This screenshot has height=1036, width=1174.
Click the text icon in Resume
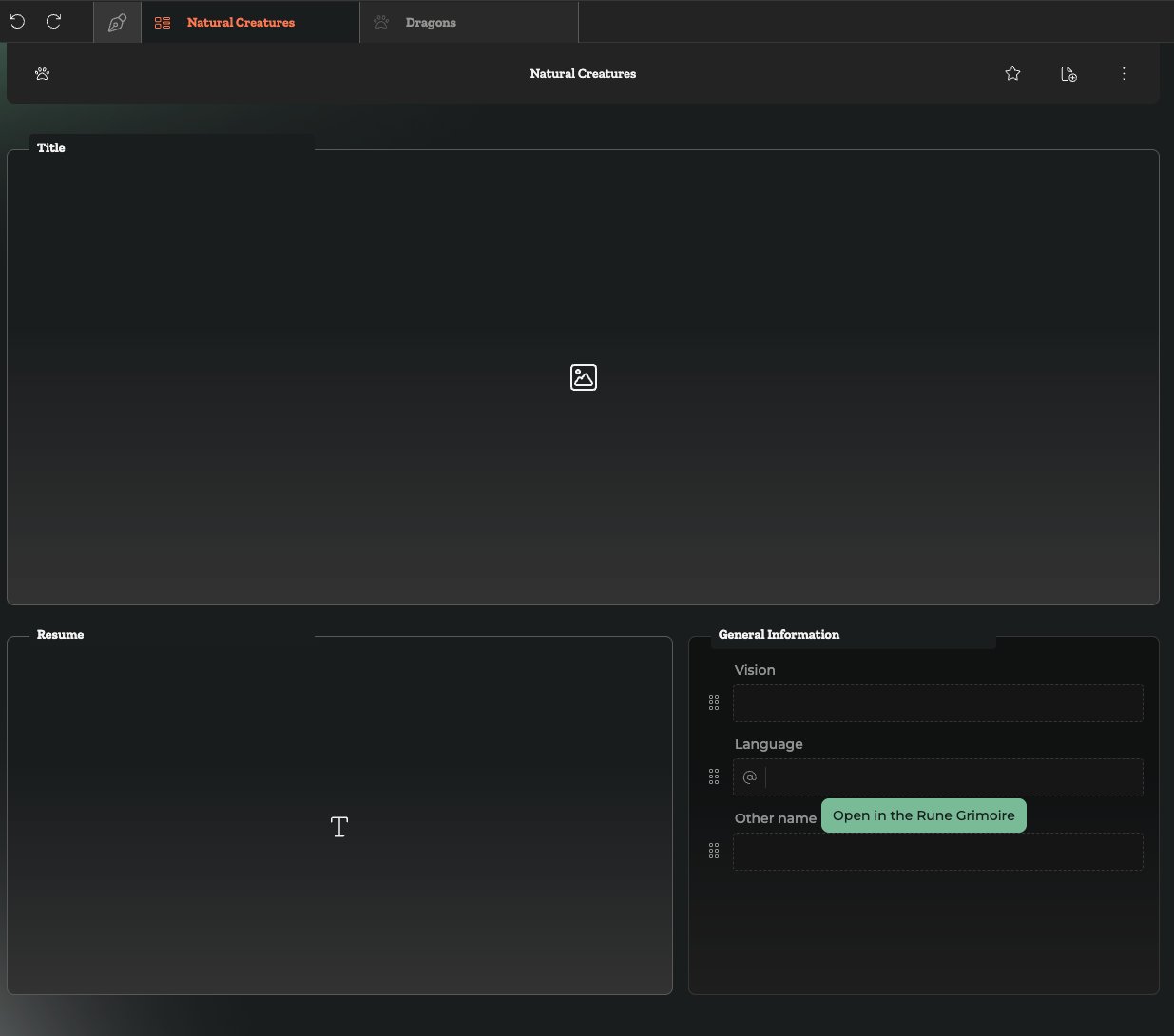pyautogui.click(x=339, y=827)
